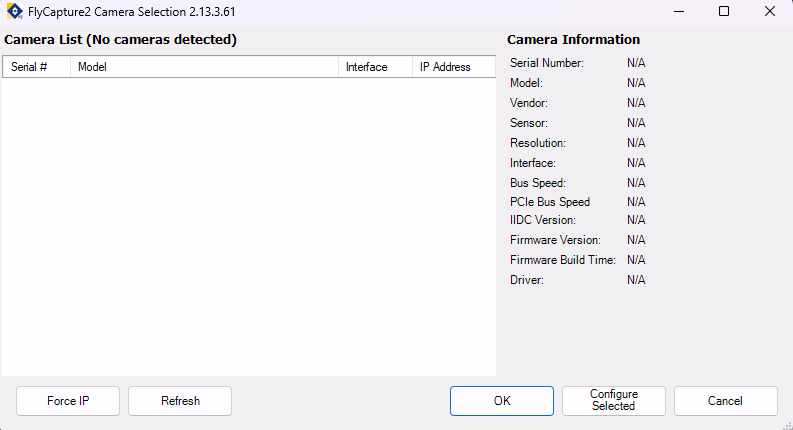The image size is (793, 430).
Task: Click the Resolution N/A value
Action: pos(636,143)
